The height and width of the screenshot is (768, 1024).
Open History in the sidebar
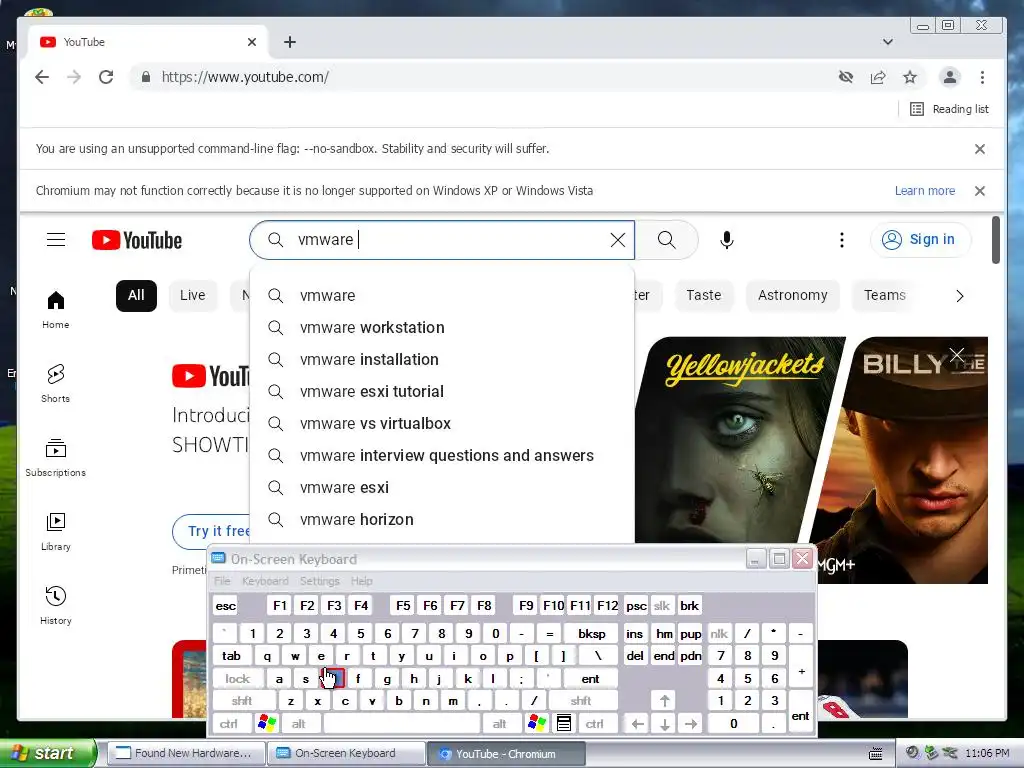click(x=56, y=605)
